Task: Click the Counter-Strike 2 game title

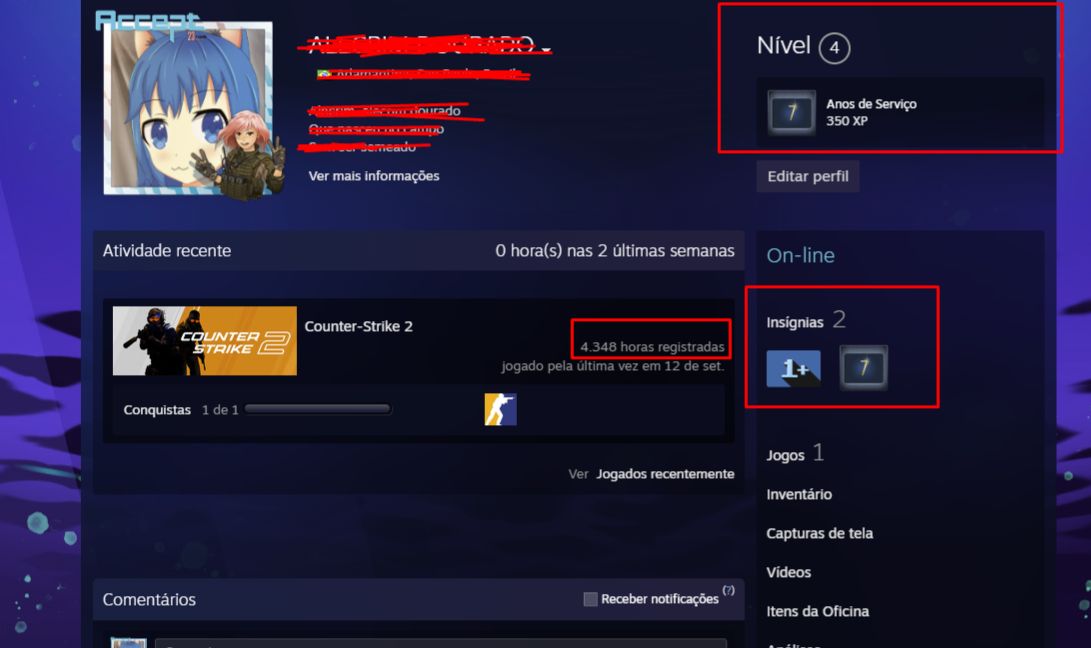Action: pos(358,326)
